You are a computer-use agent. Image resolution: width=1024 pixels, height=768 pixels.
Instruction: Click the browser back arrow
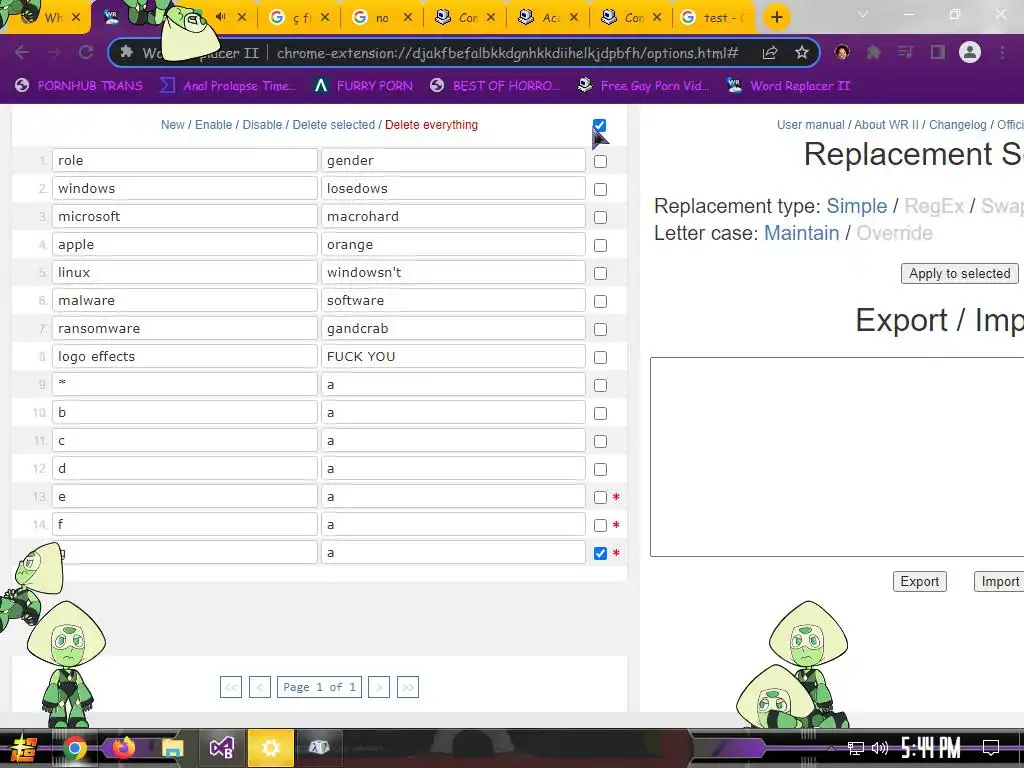[22, 53]
